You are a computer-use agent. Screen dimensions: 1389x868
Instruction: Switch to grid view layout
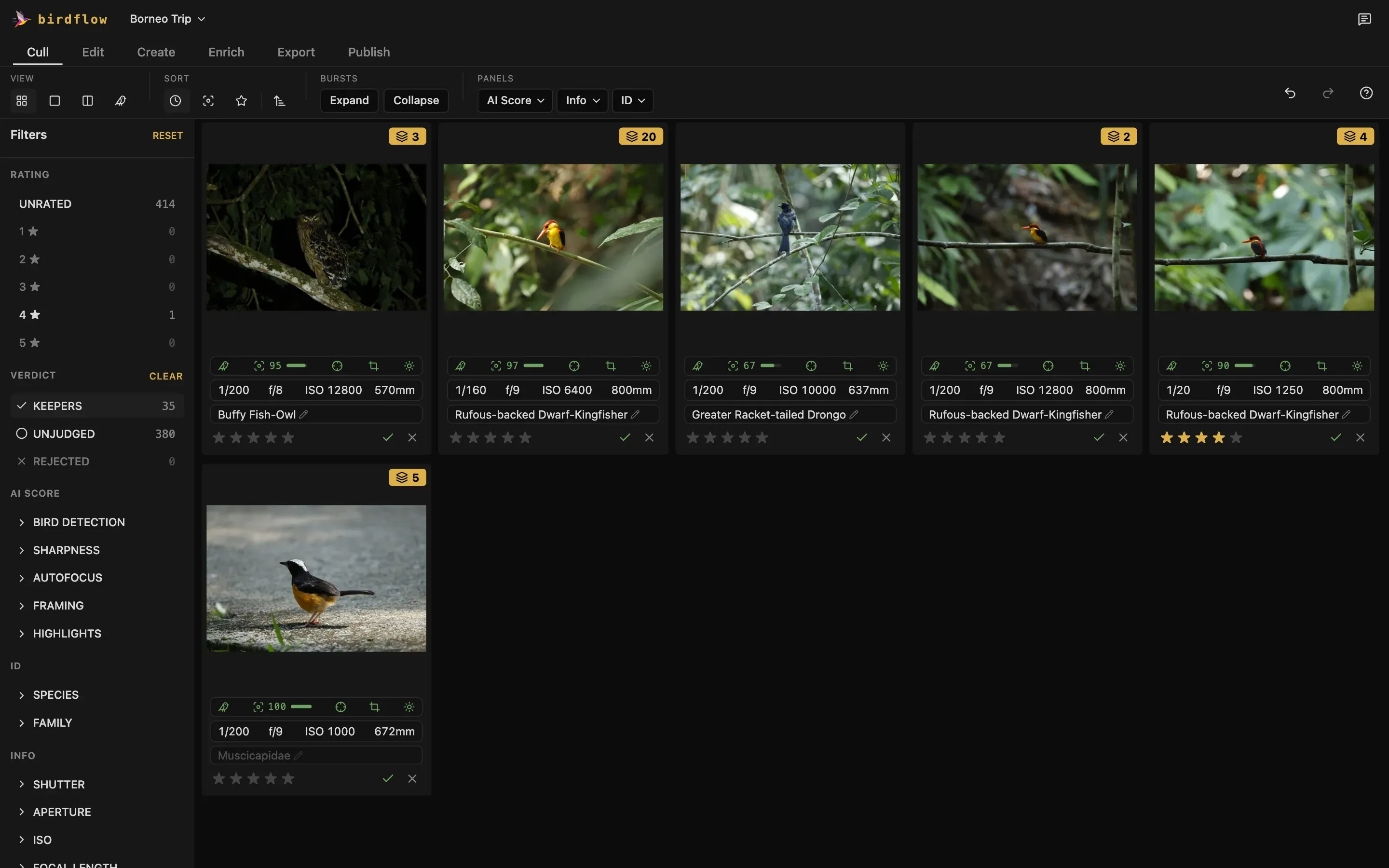point(22,100)
